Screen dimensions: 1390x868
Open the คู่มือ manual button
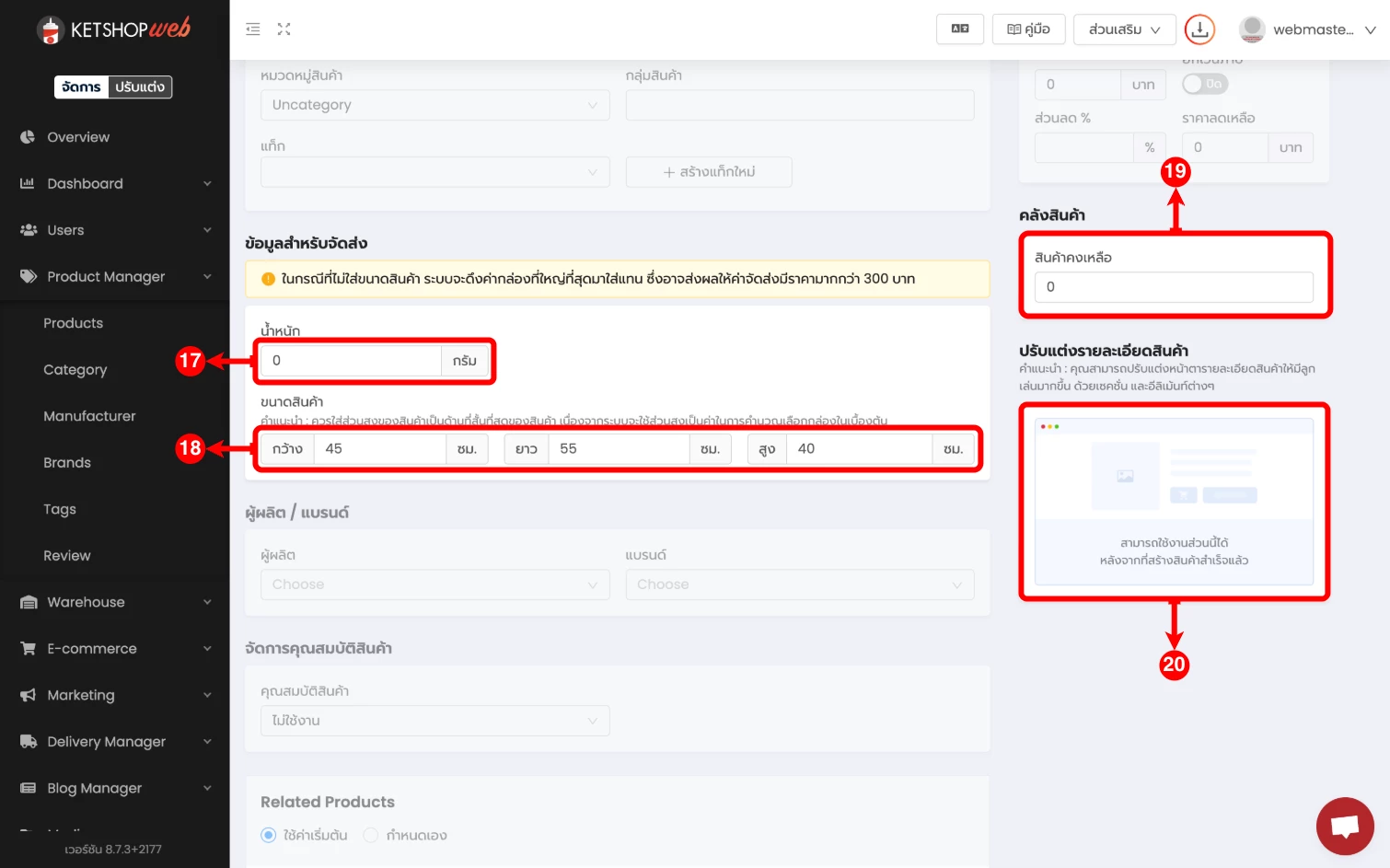point(1028,29)
